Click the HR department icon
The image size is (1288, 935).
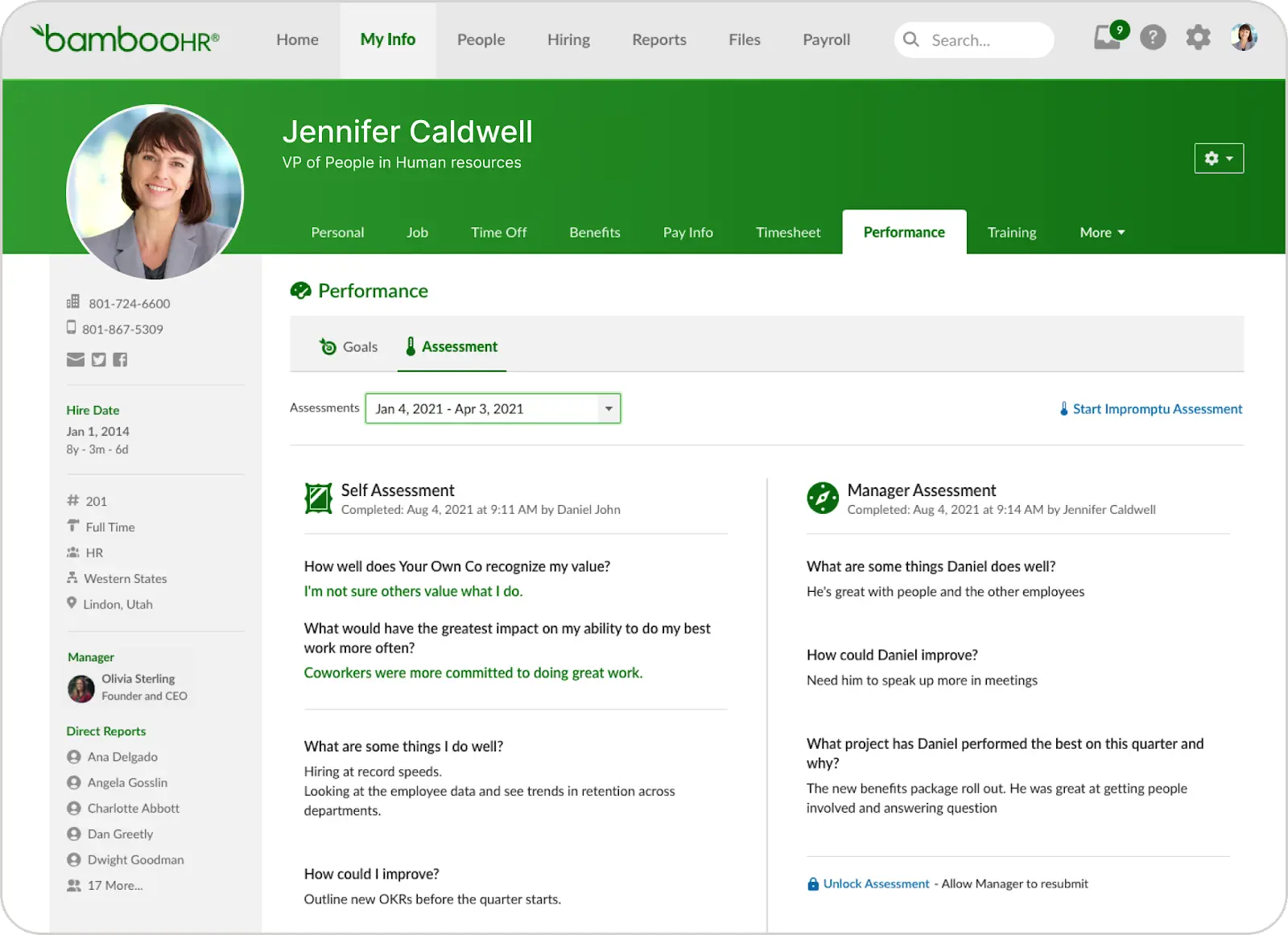(73, 552)
